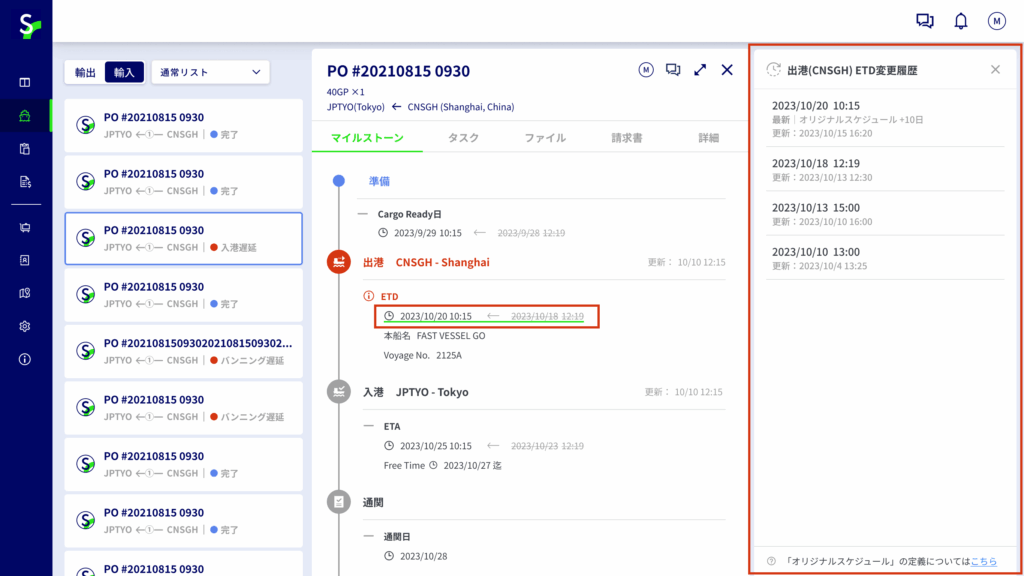The width and height of the screenshot is (1024, 576).
Task: Open the 通常リスト dropdown
Action: (x=210, y=72)
